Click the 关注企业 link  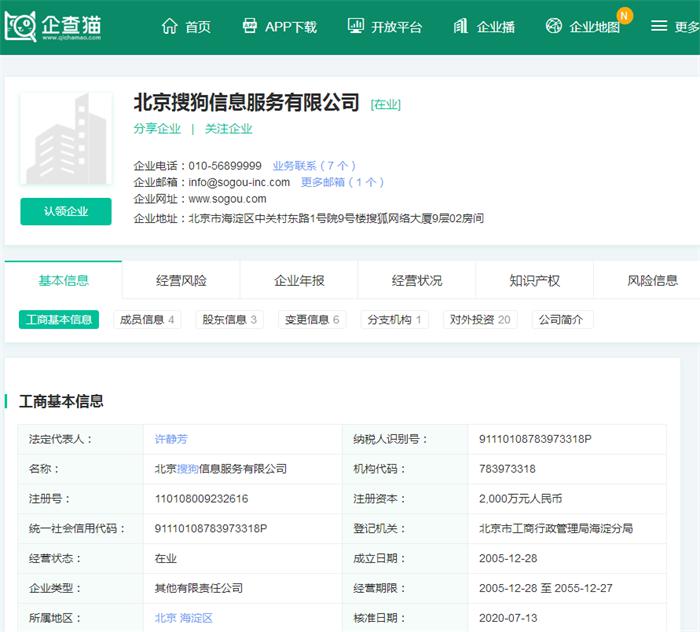click(x=228, y=129)
